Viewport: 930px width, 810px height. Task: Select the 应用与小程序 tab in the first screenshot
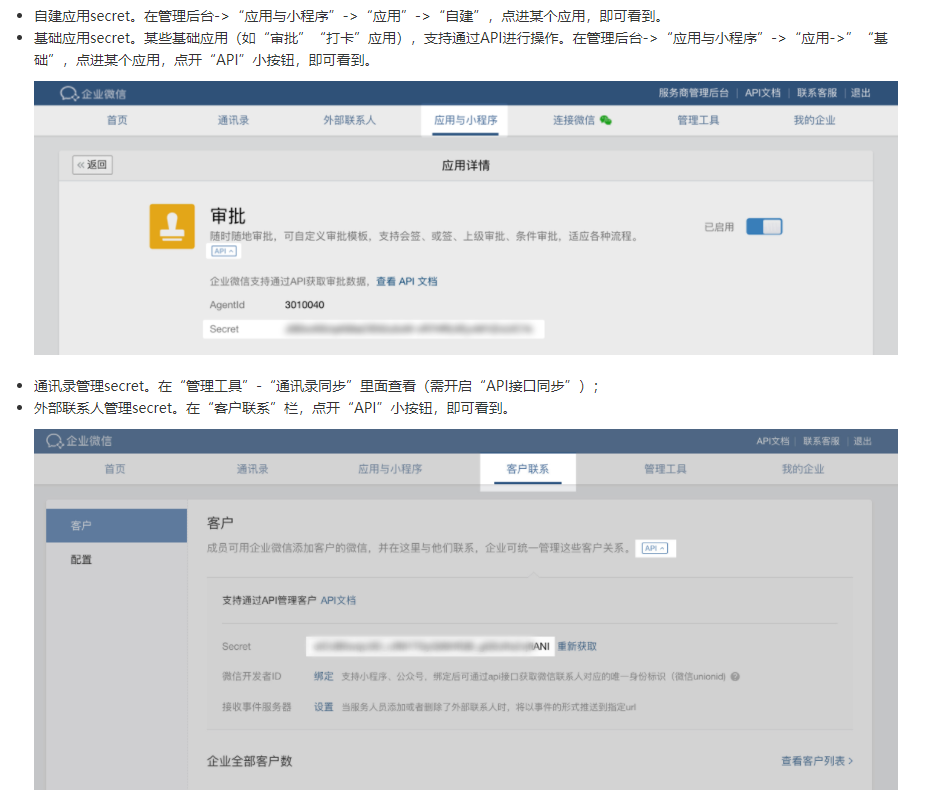coord(466,120)
